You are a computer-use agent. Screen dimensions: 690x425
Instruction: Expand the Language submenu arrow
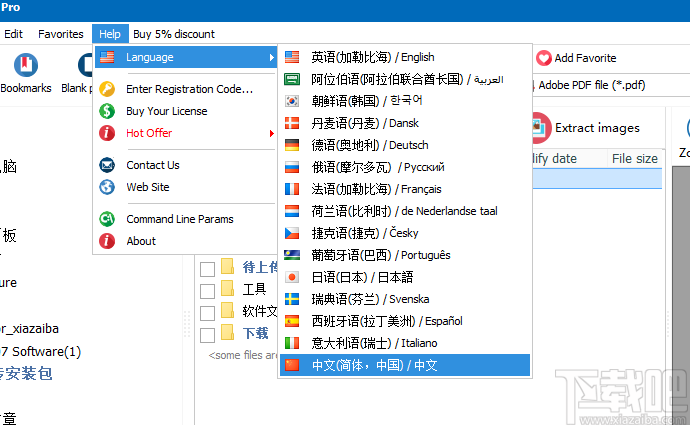coord(272,57)
